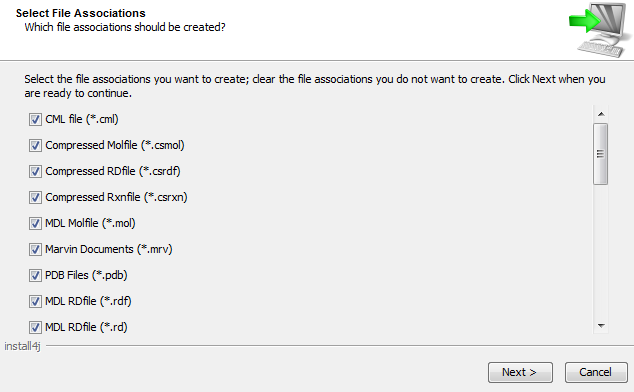Image resolution: width=634 pixels, height=392 pixels.
Task: Uncheck the MDL RDfile (*.rdf) checkbox
Action: (x=35, y=301)
